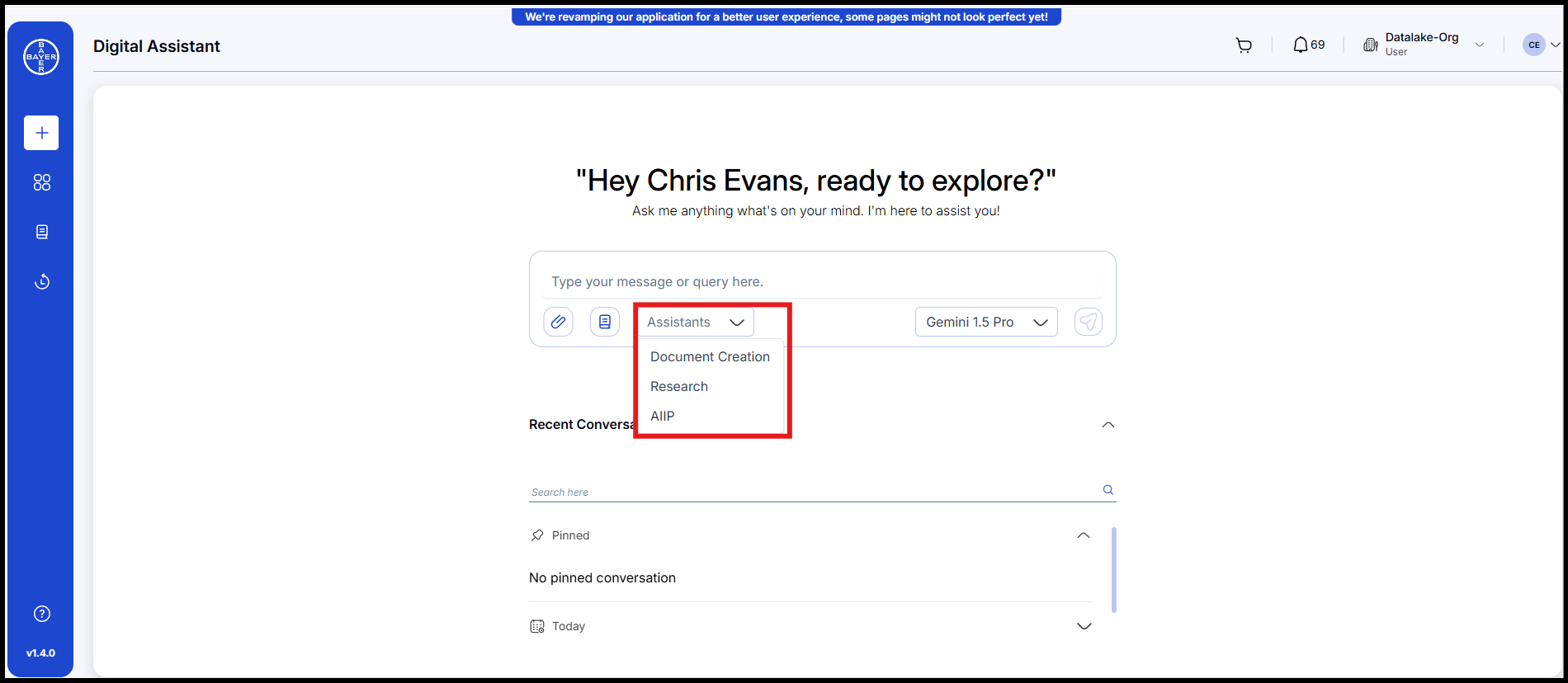This screenshot has height=683, width=1568.
Task: Click the CE user avatar
Action: coord(1534,45)
